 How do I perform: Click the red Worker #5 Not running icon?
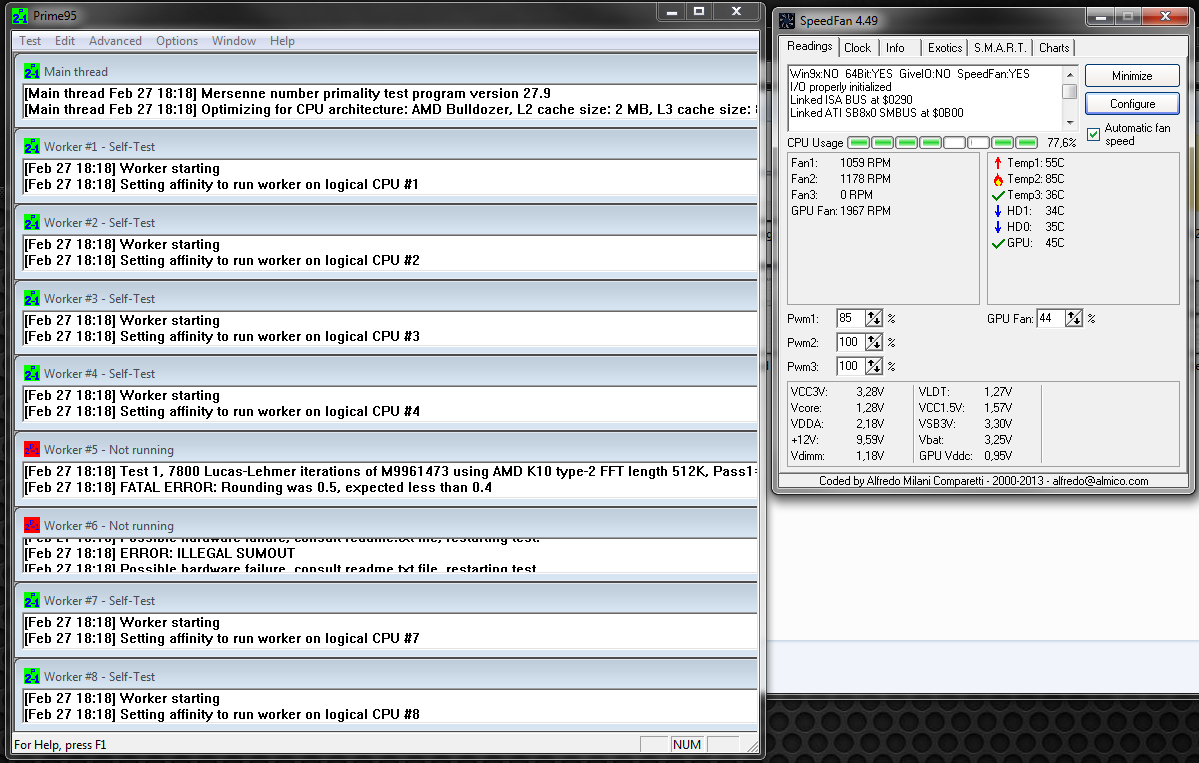click(x=31, y=450)
